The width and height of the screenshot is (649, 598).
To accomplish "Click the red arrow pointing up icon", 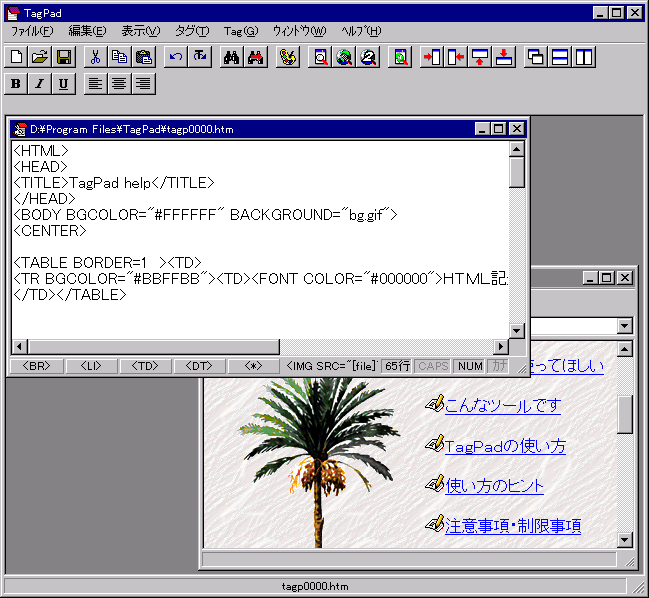I will pos(479,57).
